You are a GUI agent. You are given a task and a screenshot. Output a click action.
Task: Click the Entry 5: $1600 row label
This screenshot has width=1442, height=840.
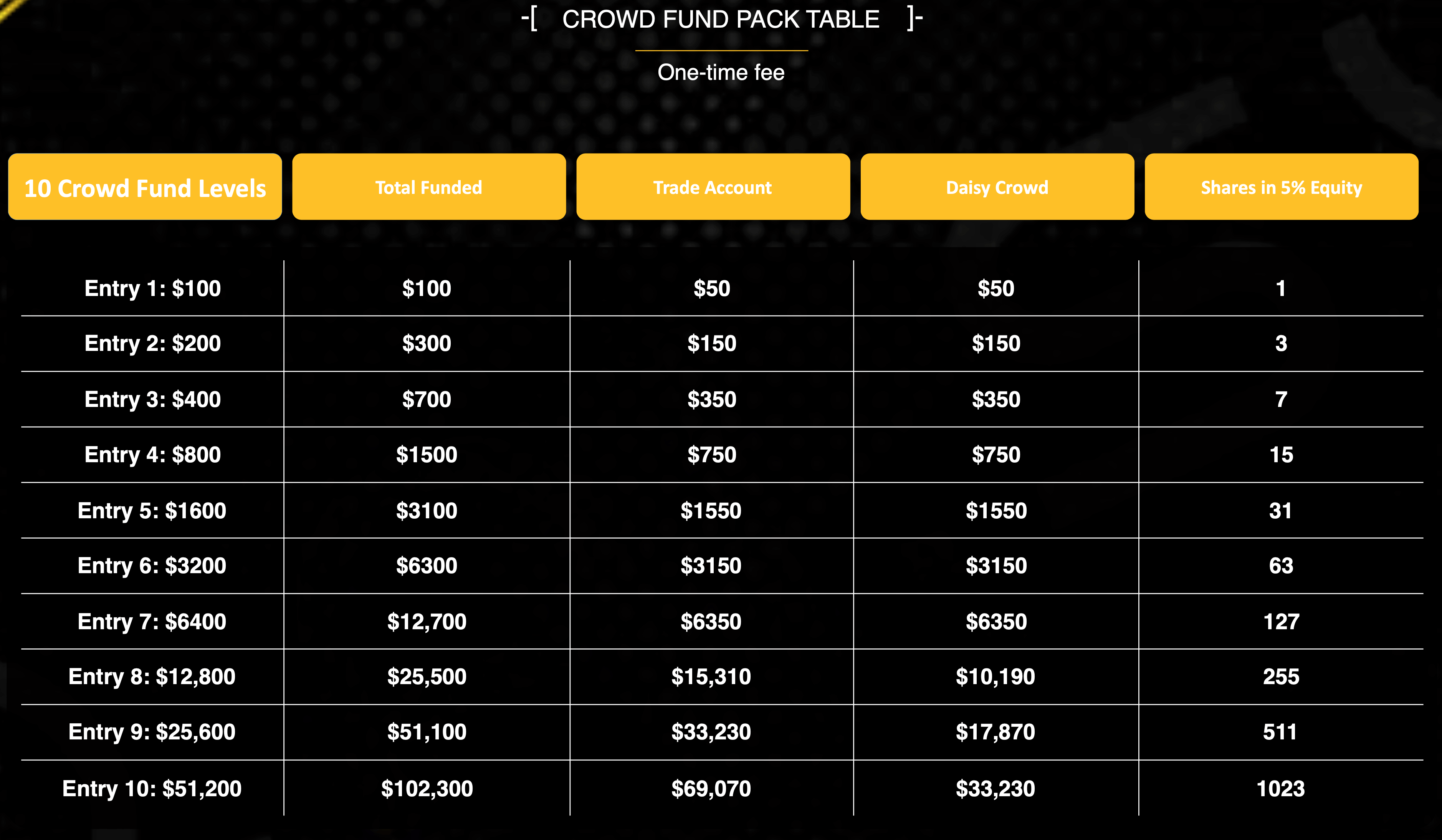pyautogui.click(x=152, y=510)
